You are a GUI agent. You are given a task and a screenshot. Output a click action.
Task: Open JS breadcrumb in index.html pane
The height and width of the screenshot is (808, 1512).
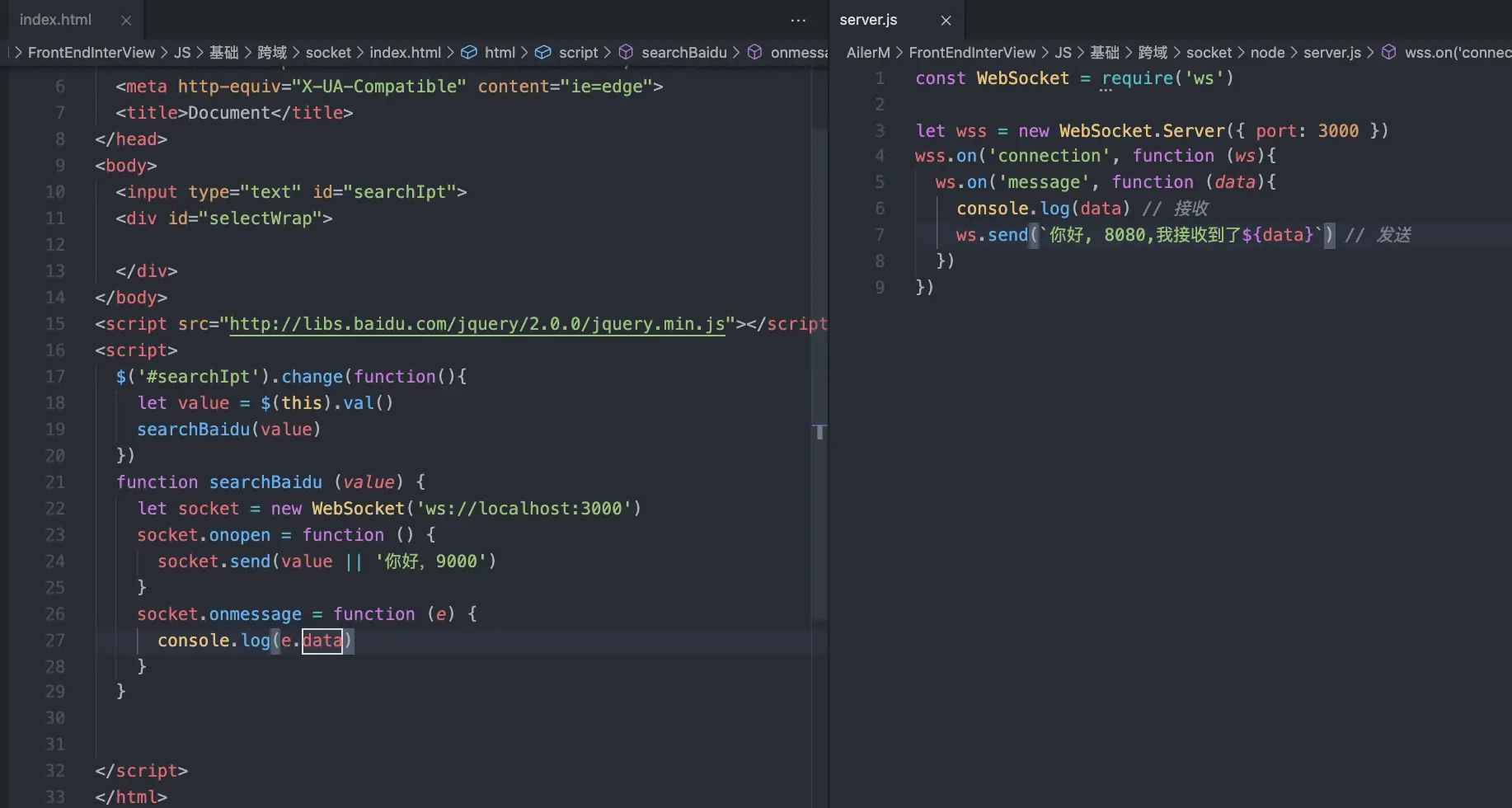click(182, 53)
